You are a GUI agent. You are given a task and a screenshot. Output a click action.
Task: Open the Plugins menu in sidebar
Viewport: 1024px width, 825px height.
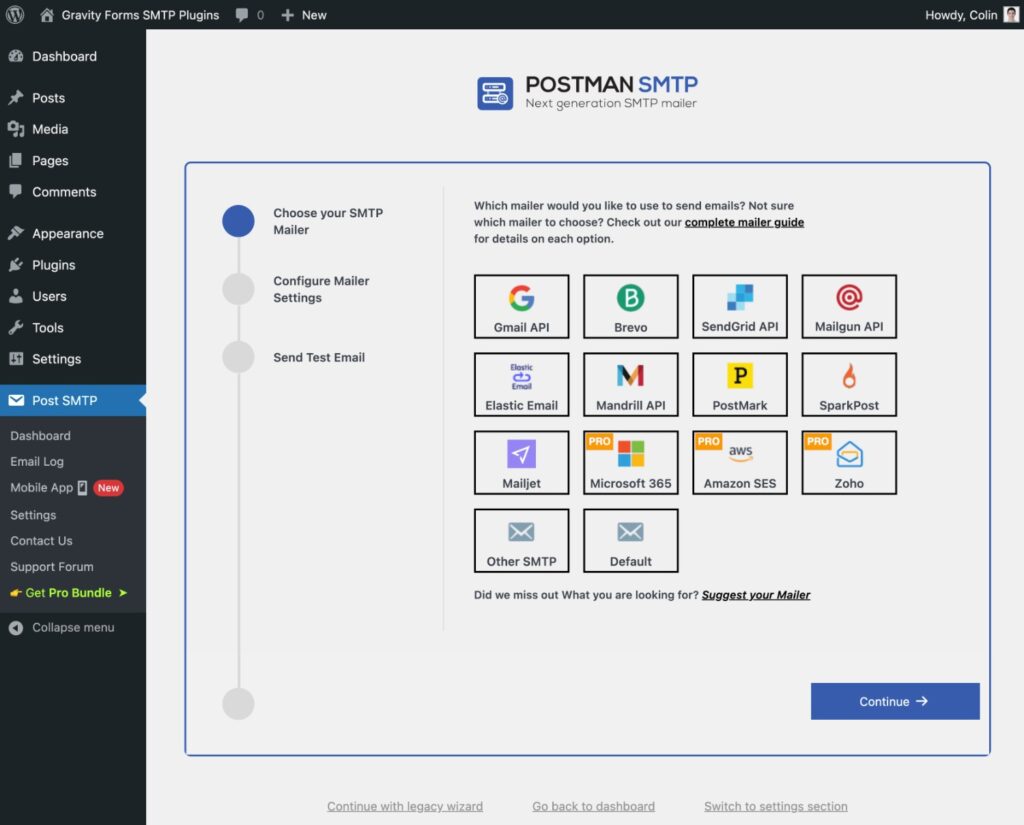click(53, 265)
